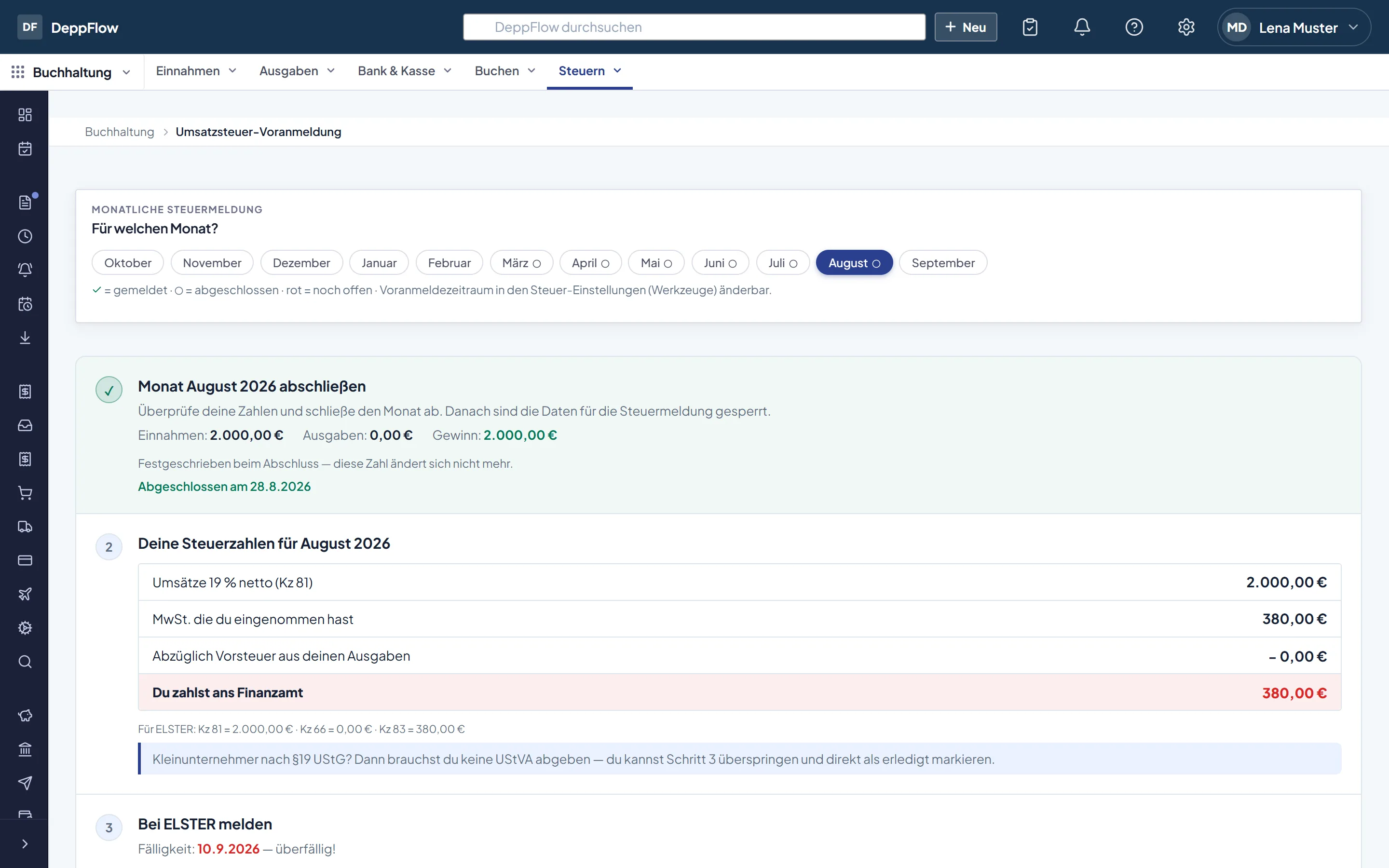
Task: Click the step 3 number circle
Action: pos(109,827)
